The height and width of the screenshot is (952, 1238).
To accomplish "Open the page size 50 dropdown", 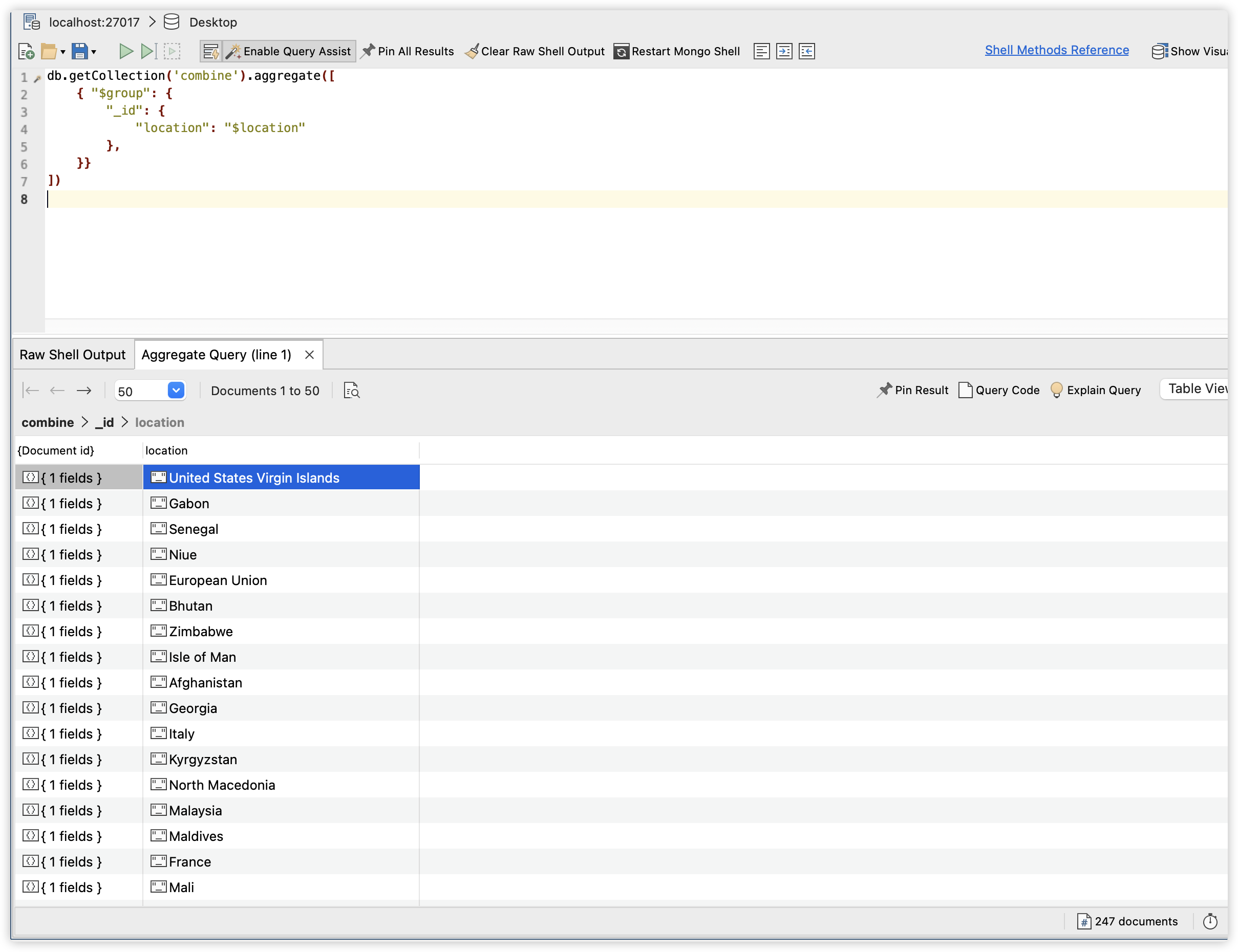I will [176, 391].
